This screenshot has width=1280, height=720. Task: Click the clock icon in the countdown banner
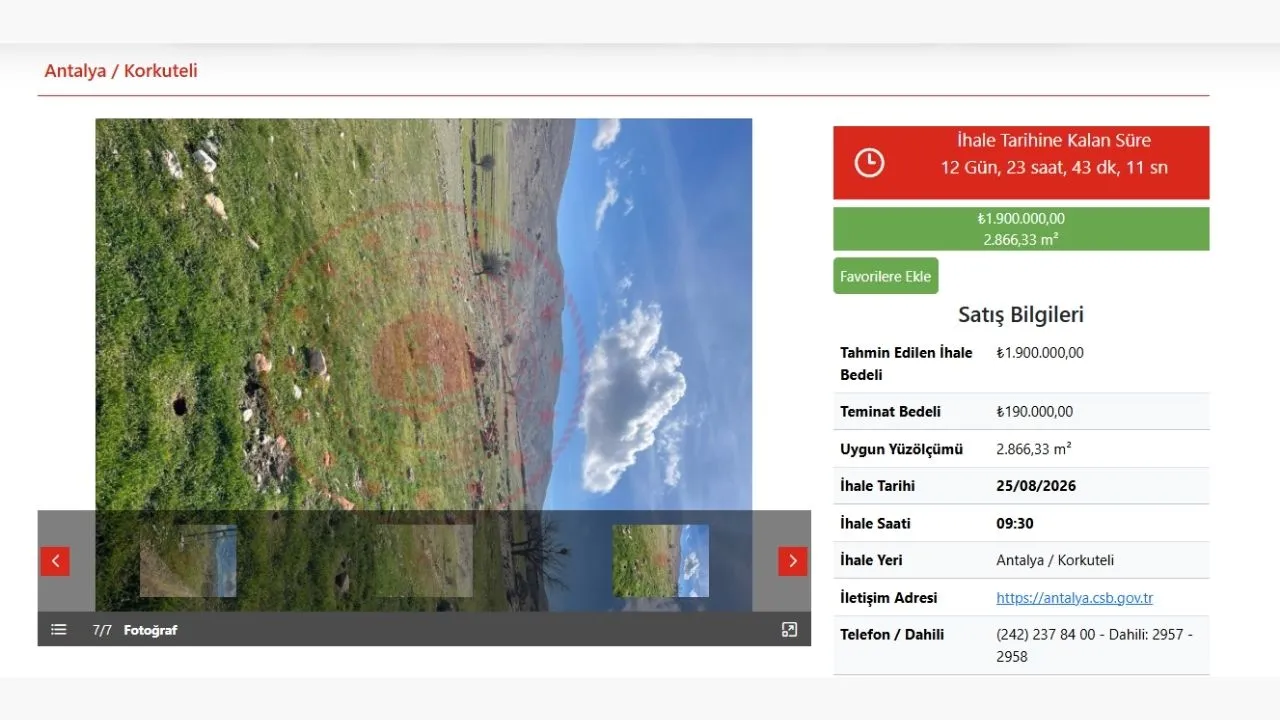869,163
